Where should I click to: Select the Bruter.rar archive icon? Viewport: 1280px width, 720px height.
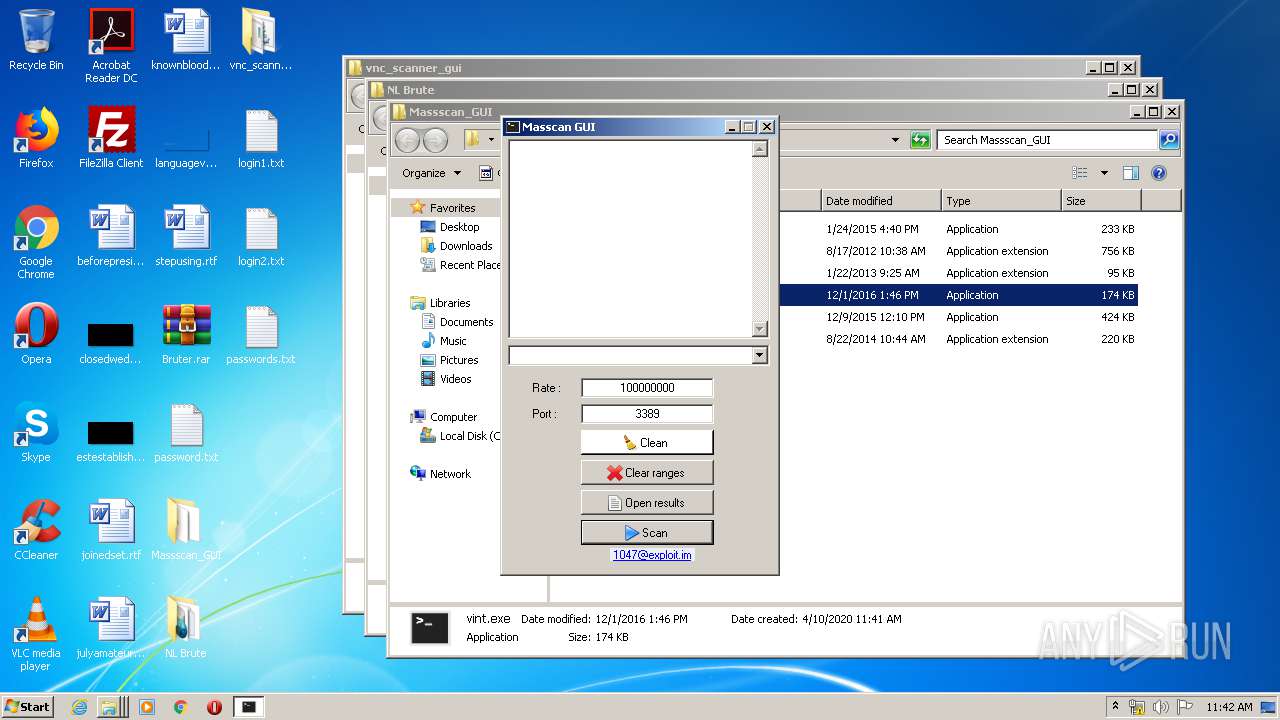tap(186, 335)
